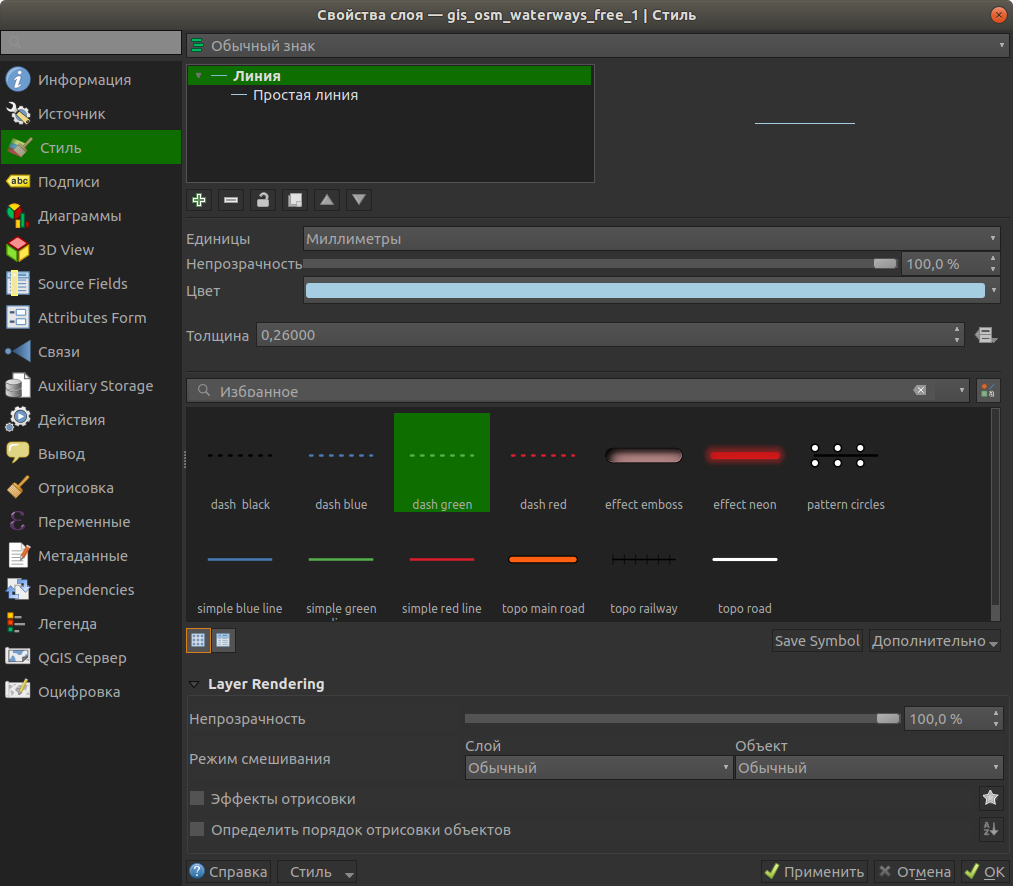Switch symbol list to icon grid view
Image resolution: width=1013 pixels, height=886 pixels.
198,640
